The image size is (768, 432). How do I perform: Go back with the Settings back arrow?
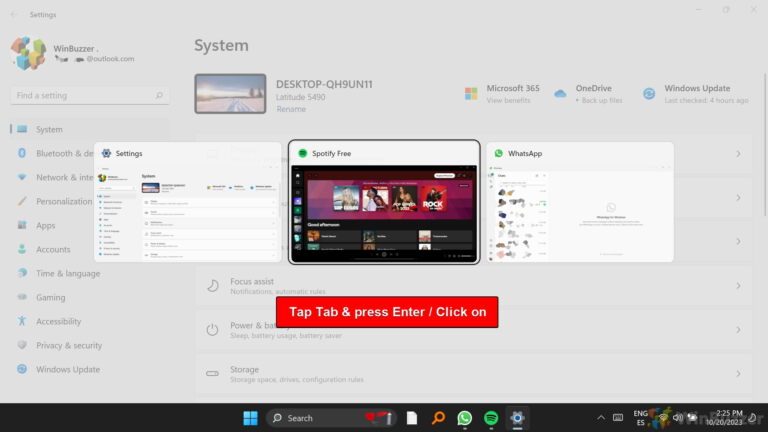[x=13, y=15]
